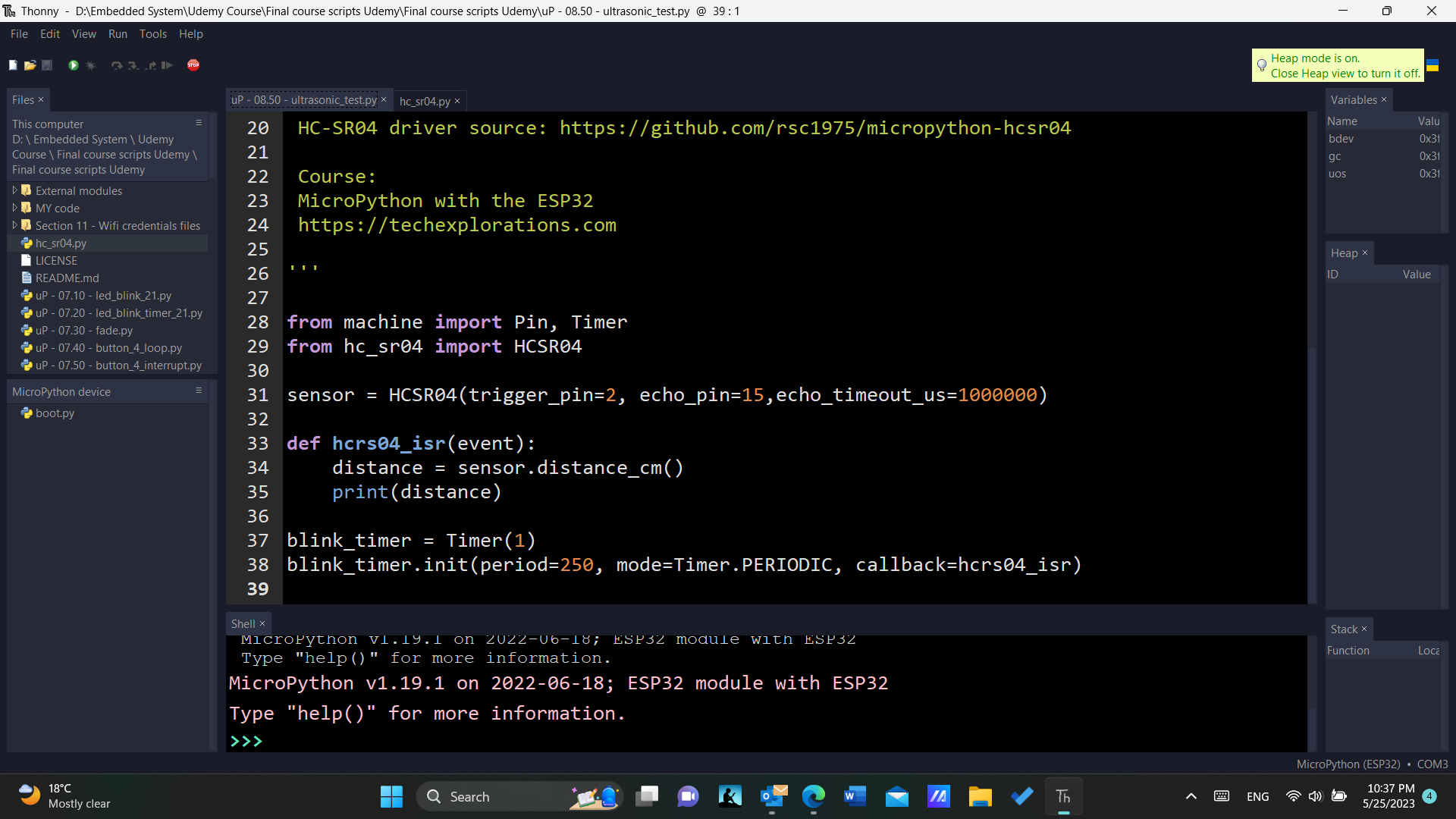
Task: Run the current script
Action: (x=73, y=65)
